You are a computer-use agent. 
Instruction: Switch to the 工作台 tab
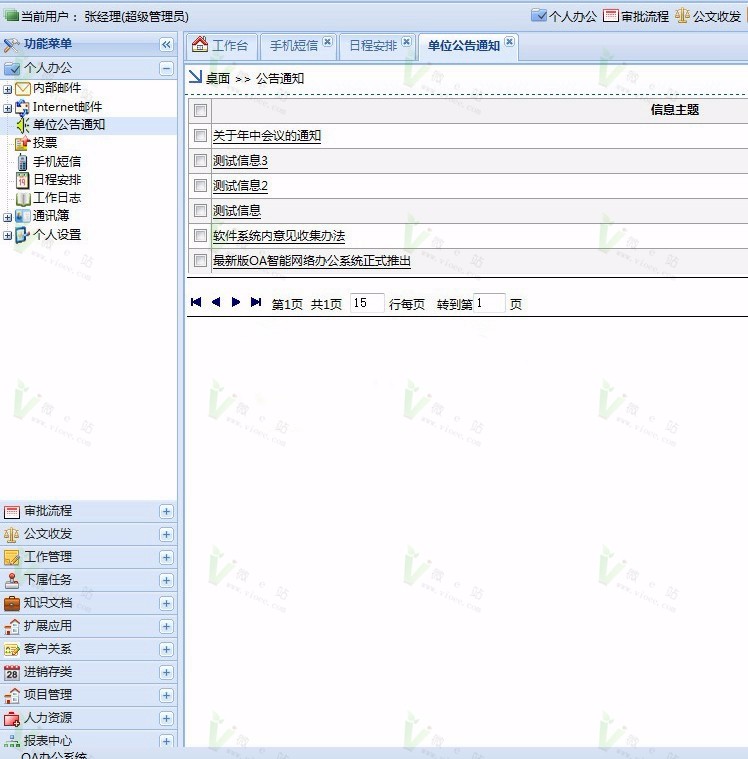click(x=221, y=46)
